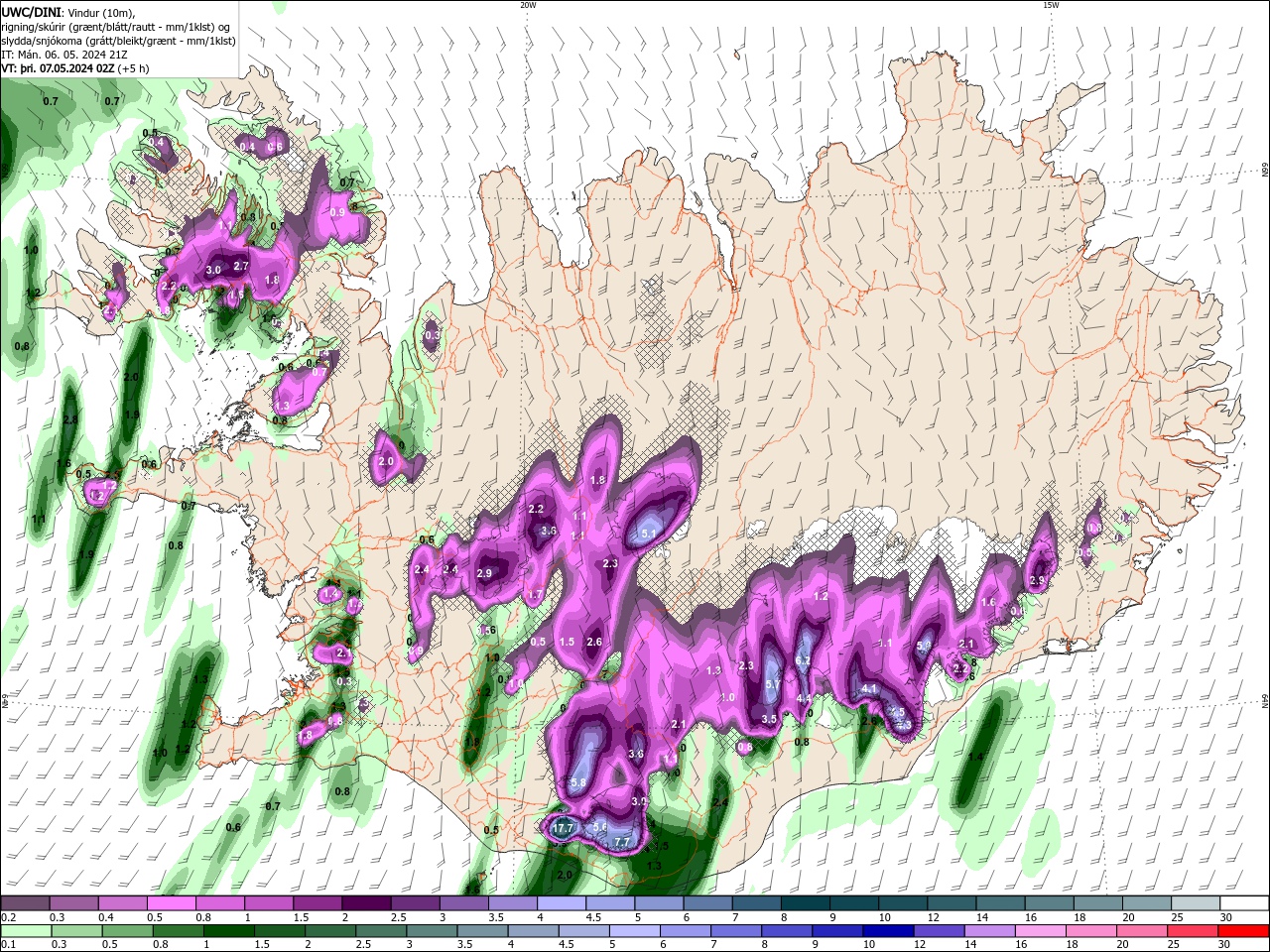Viewport: 1270px width, 952px height.
Task: Pick the light grey 25–30 snow legend swatch
Action: tap(1197, 903)
